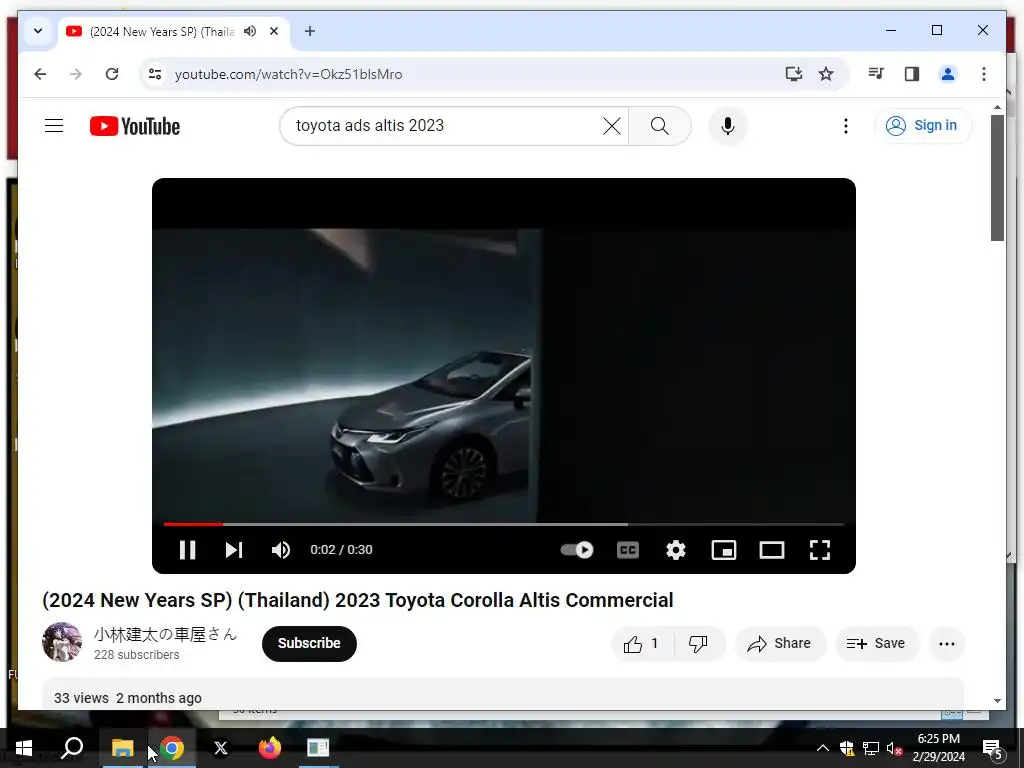Open X app in taskbar
1024x768 pixels.
click(x=221, y=748)
